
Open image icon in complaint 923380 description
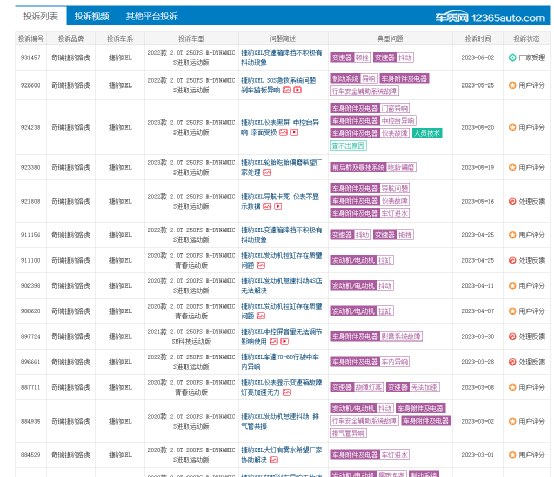[267, 172]
